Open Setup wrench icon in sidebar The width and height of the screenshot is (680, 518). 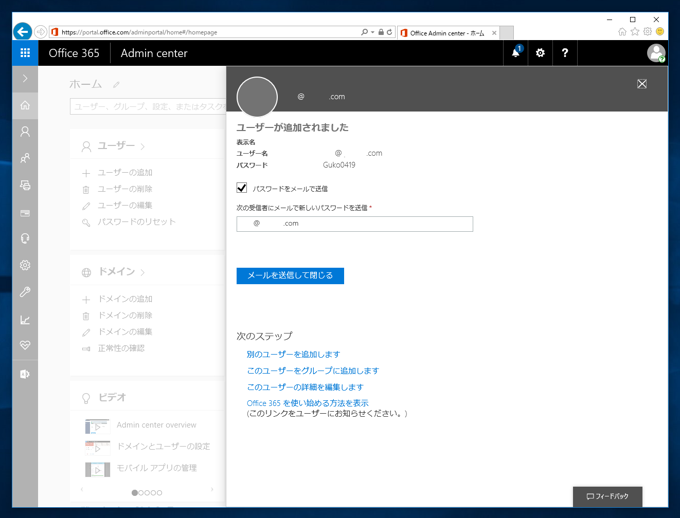pyautogui.click(x=25, y=292)
